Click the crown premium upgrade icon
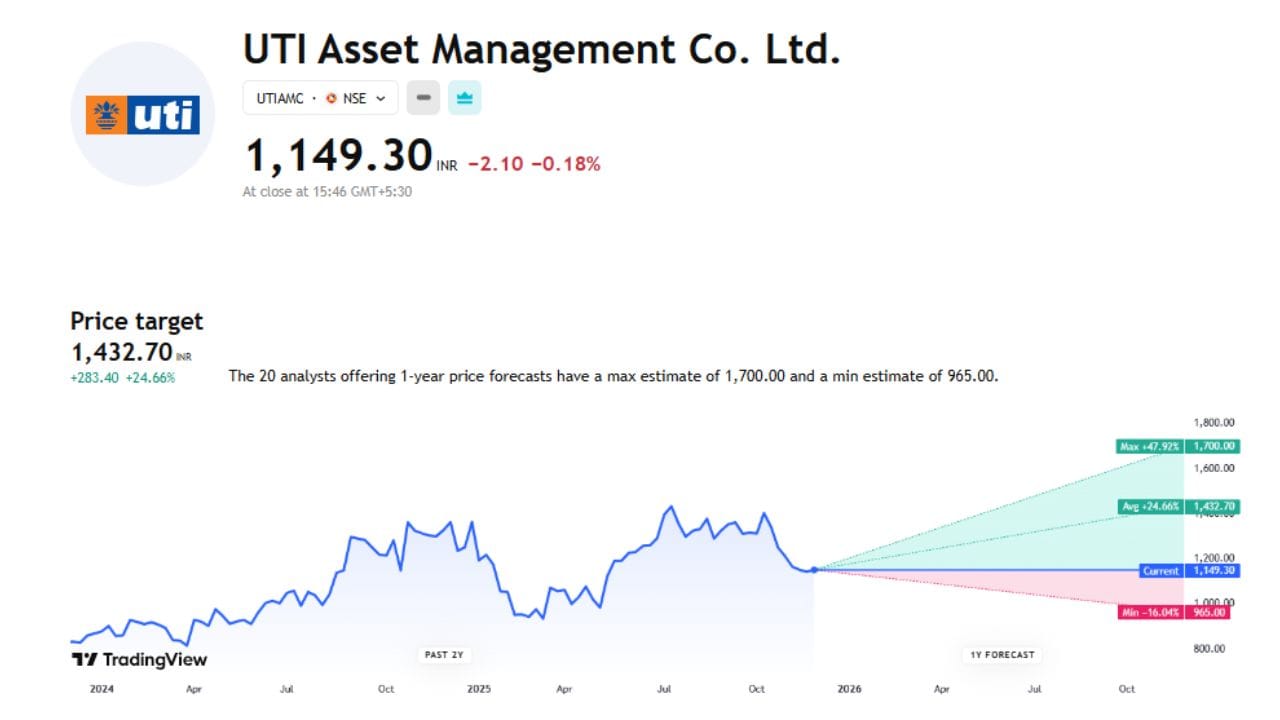This screenshot has height=720, width=1280. pyautogui.click(x=464, y=97)
